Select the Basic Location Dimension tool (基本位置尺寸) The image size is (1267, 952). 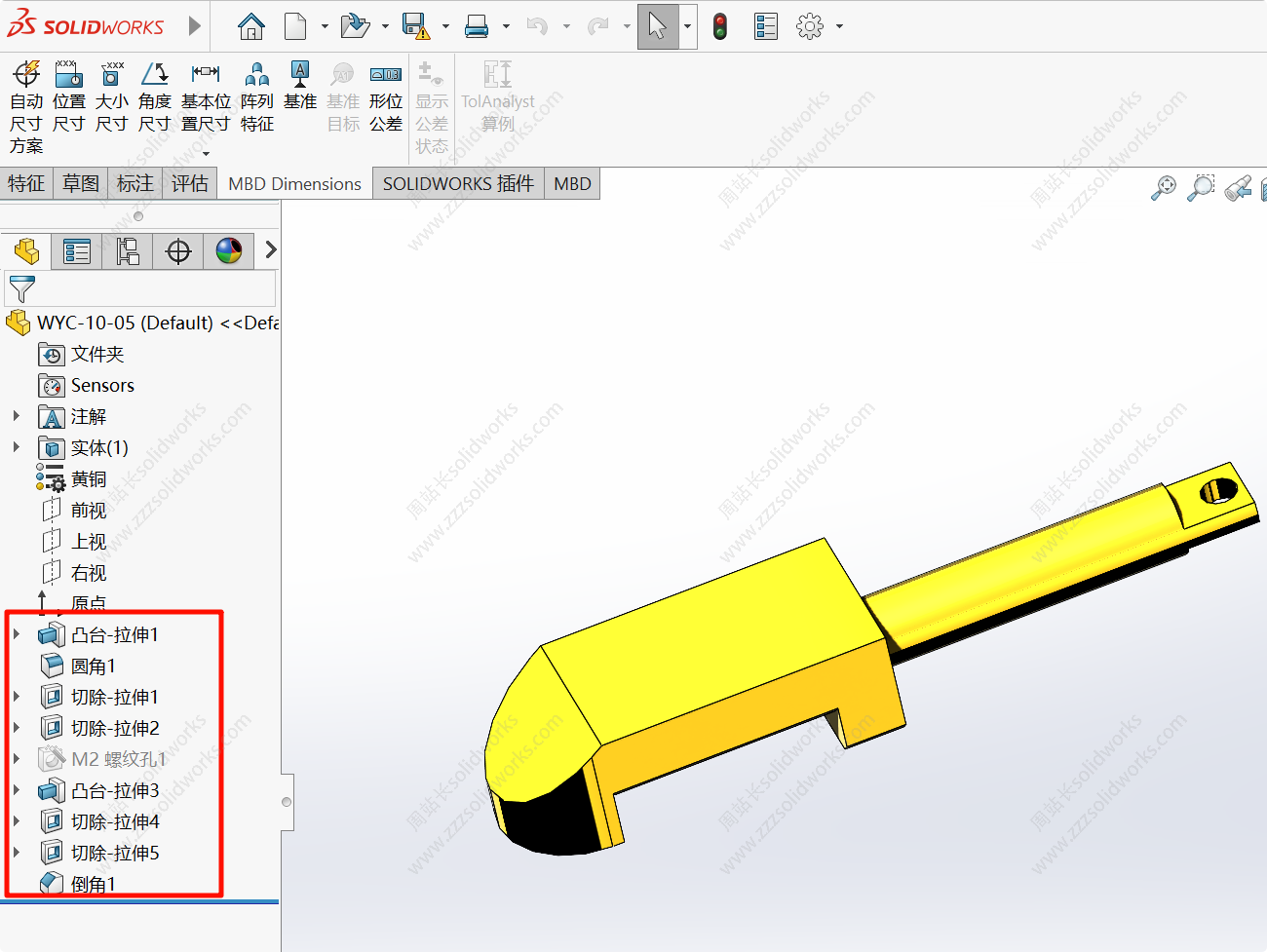206,96
